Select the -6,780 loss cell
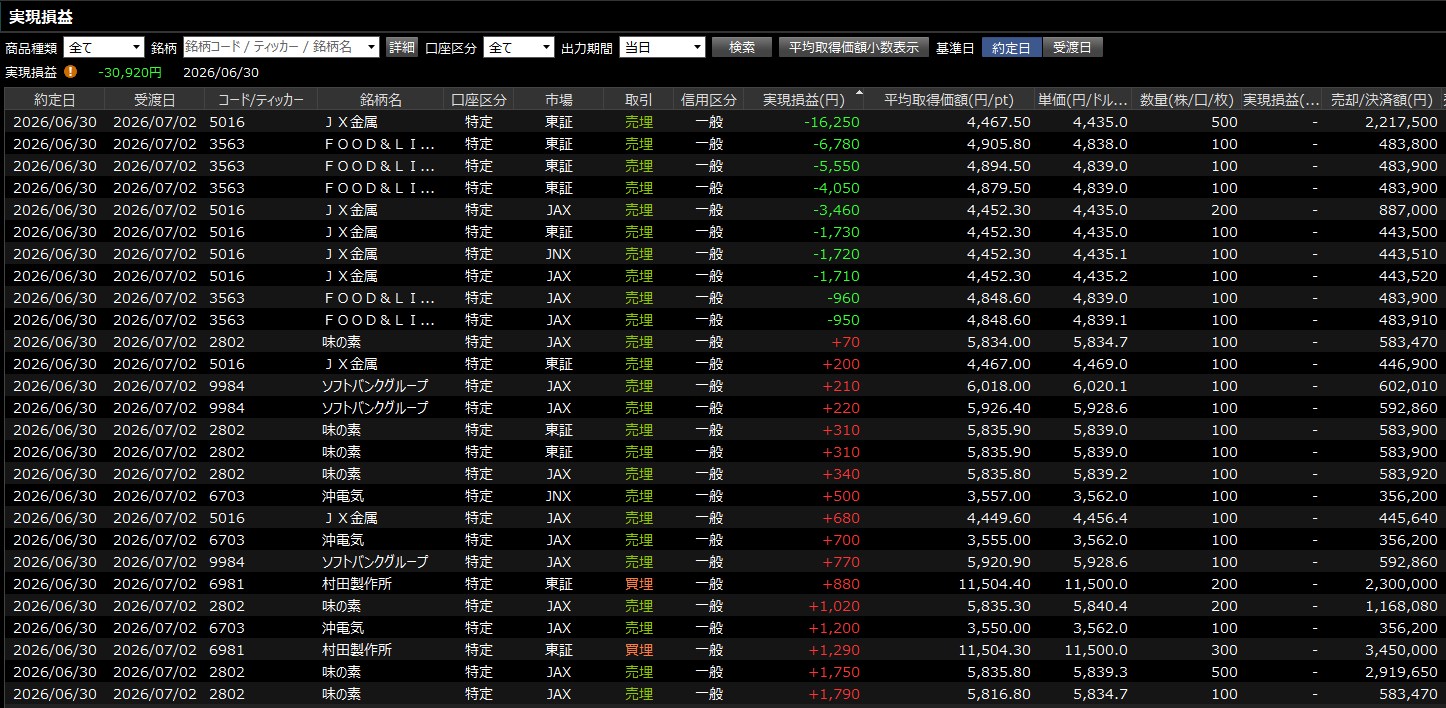The width and height of the screenshot is (1446, 708). [x=835, y=144]
